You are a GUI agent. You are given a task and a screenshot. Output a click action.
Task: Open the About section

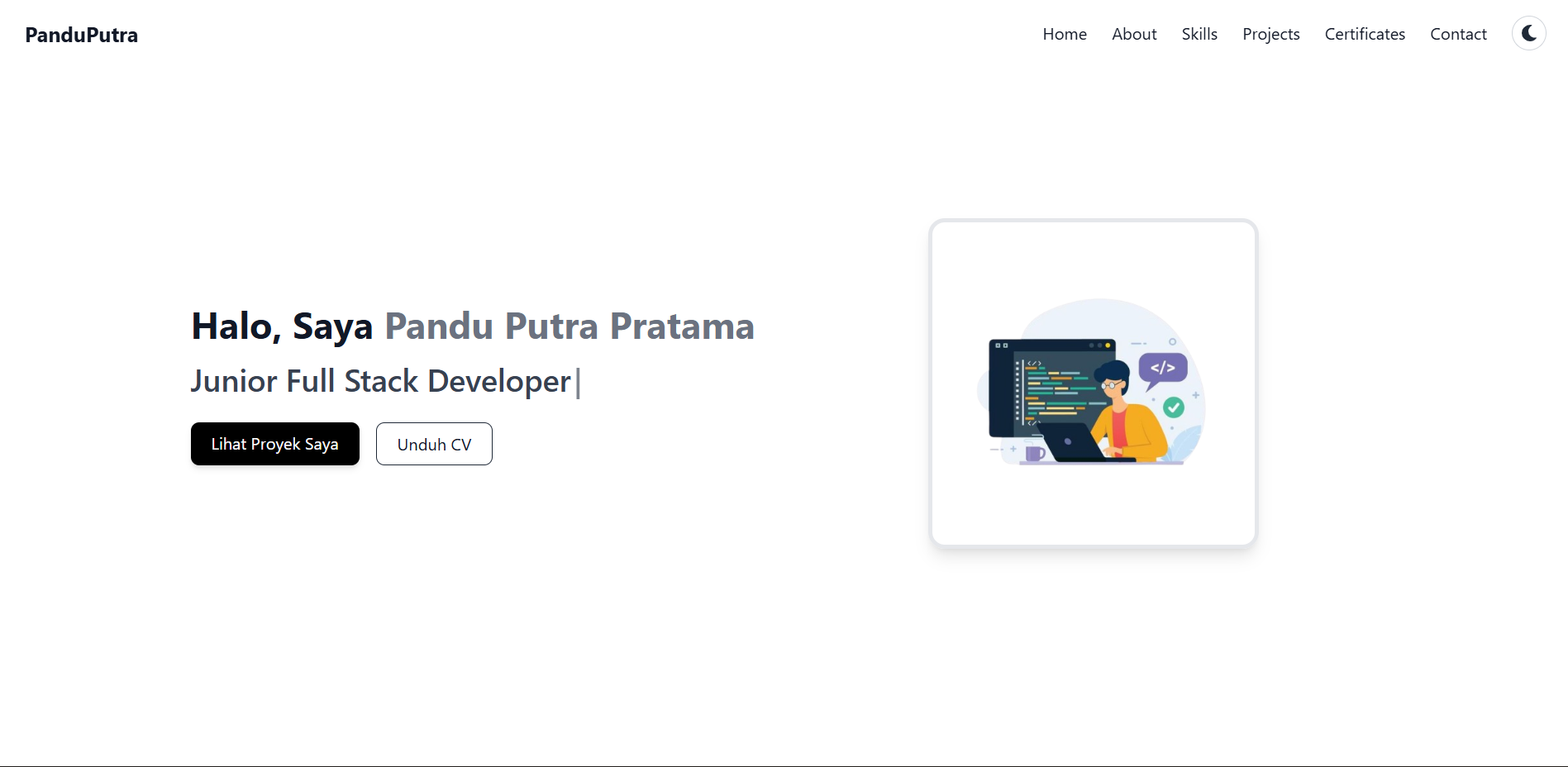click(1133, 34)
